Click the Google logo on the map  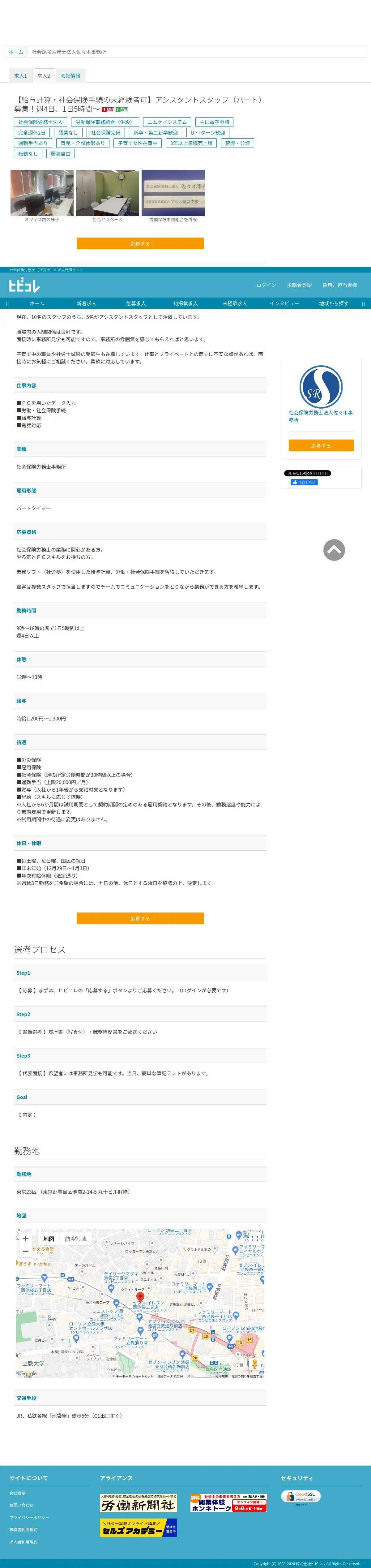[28, 1374]
